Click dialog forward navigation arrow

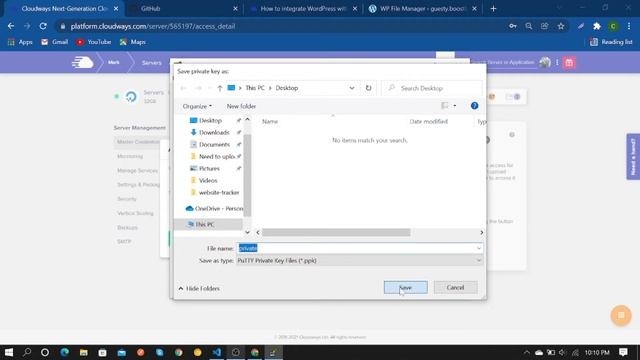(198, 88)
